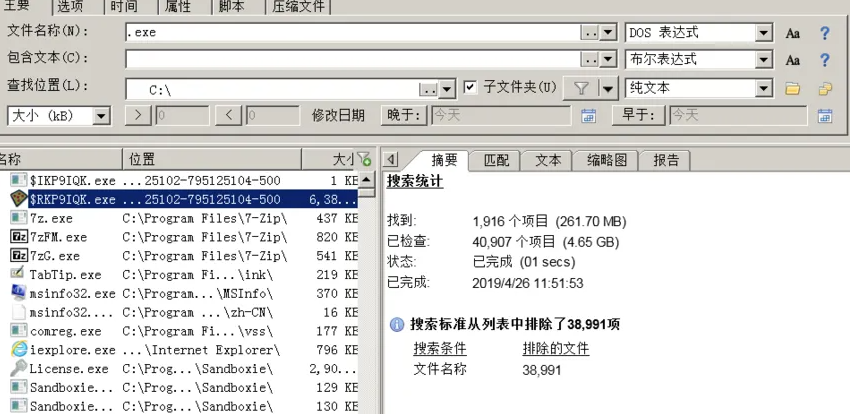Select the msinfo32 row sized 16 KB
Viewport: 850px width, 414px height.
pyautogui.click(x=179, y=312)
